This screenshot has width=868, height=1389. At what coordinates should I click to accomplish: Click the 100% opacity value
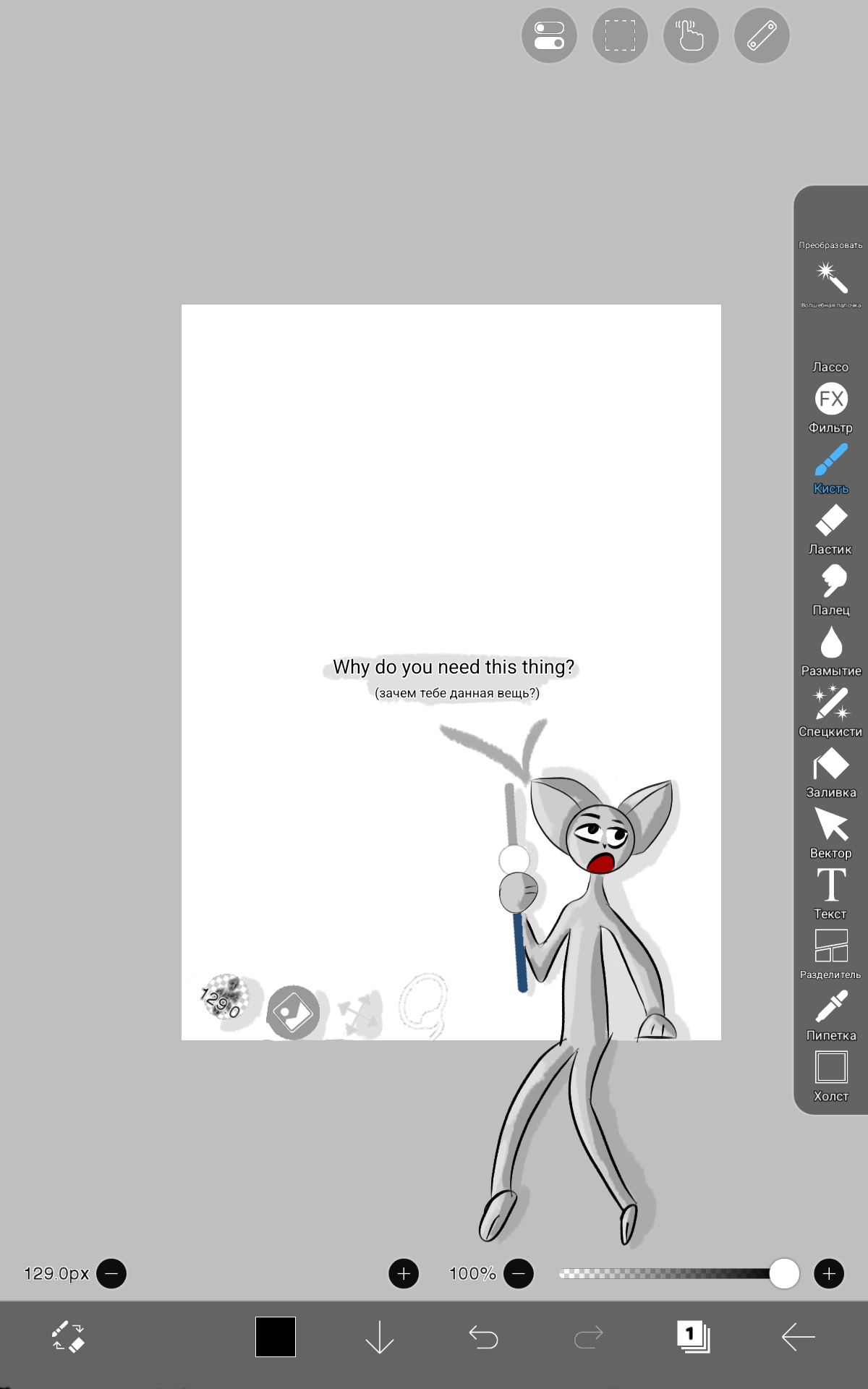pyautogui.click(x=472, y=1273)
